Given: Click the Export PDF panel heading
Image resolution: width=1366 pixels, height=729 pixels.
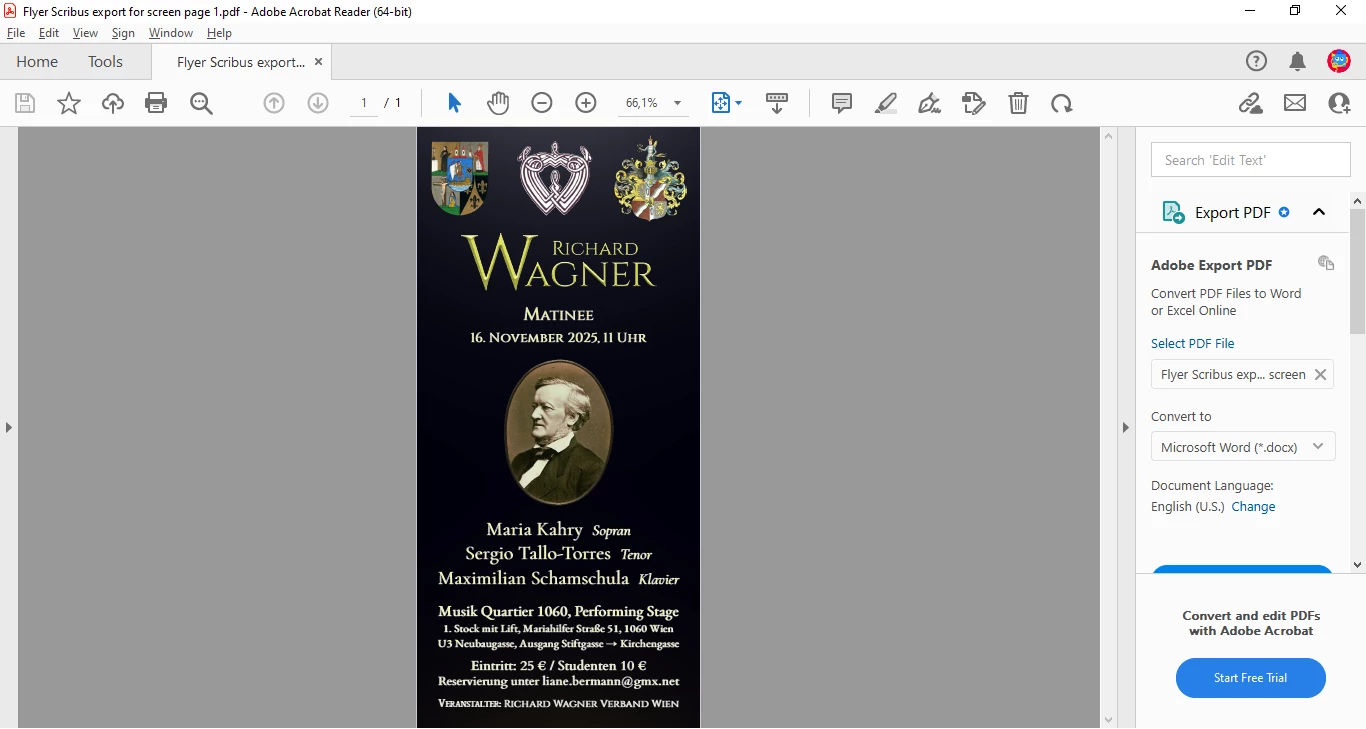Looking at the screenshot, I should point(1232,212).
